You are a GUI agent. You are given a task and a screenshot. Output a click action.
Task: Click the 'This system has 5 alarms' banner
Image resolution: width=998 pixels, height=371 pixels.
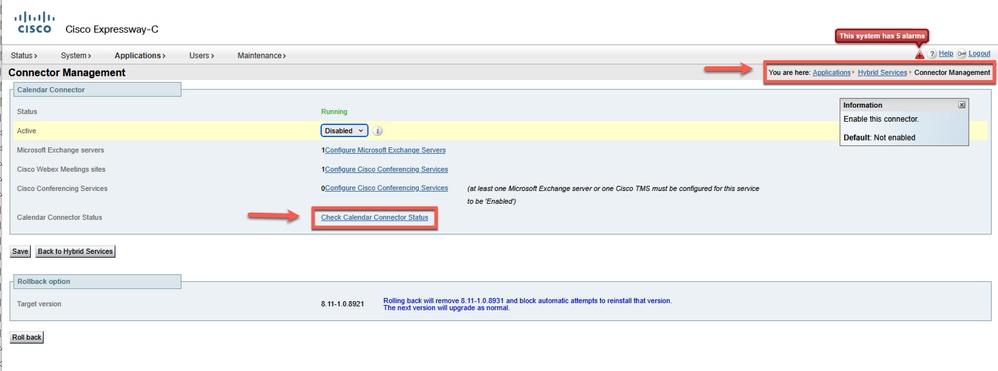pos(882,36)
